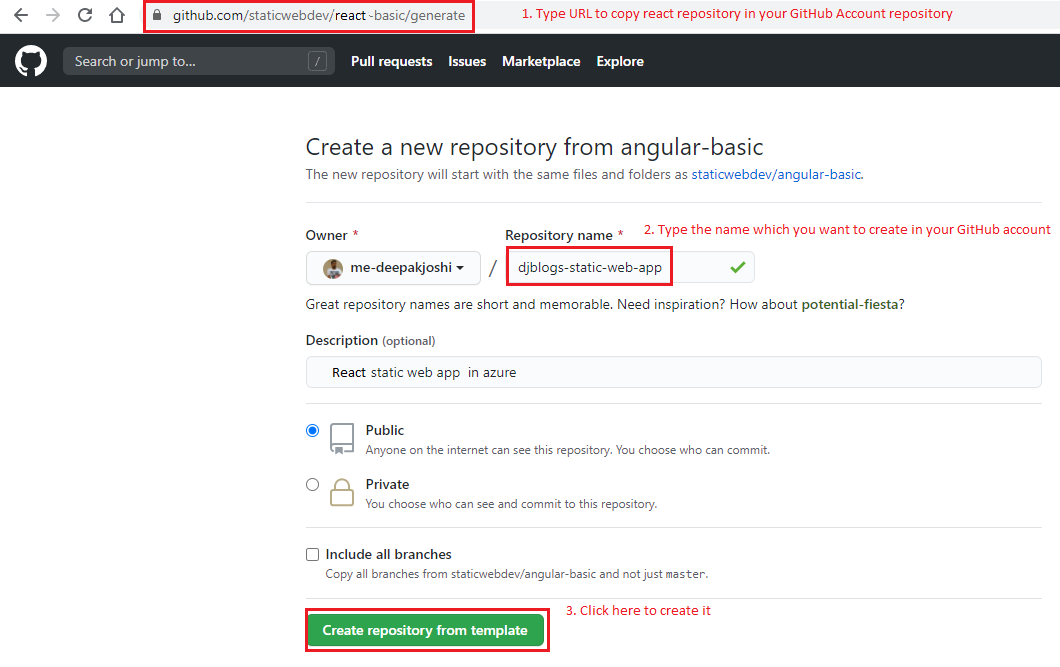Image resolution: width=1060 pixels, height=667 pixels.
Task: Go to browser home page icon
Action: [117, 15]
